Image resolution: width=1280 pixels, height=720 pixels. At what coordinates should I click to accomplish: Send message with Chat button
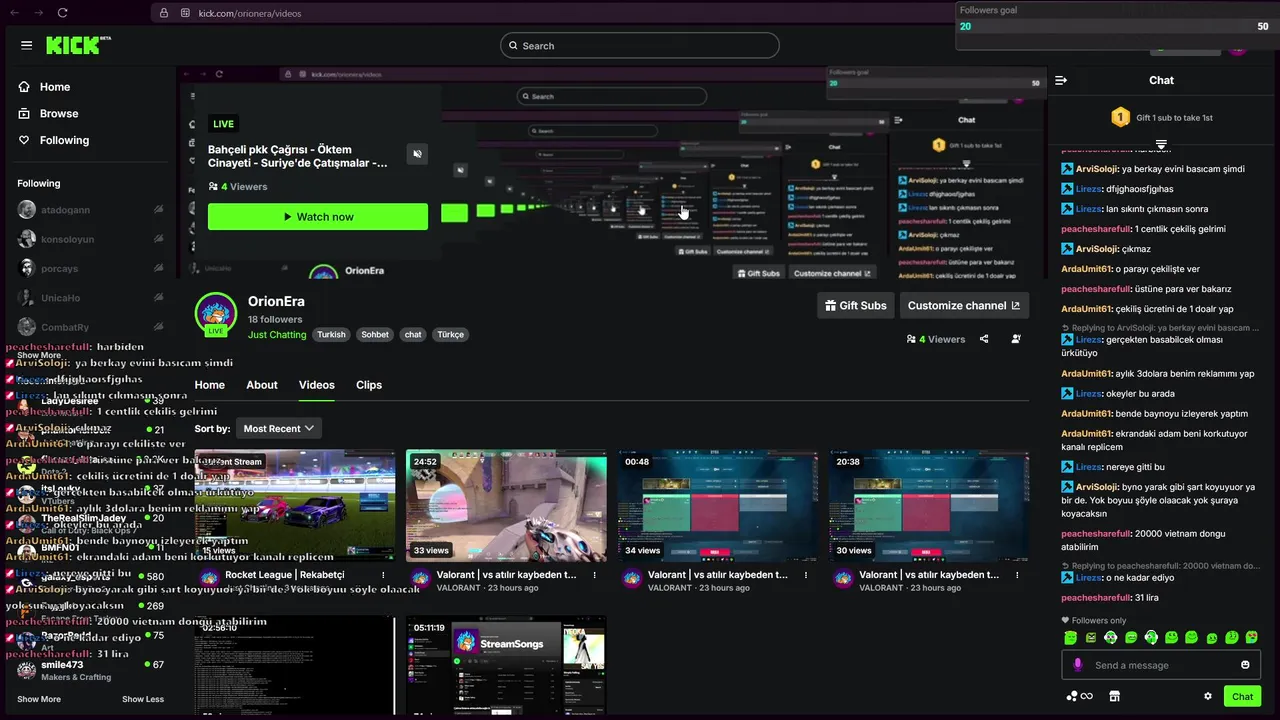[x=1242, y=696]
